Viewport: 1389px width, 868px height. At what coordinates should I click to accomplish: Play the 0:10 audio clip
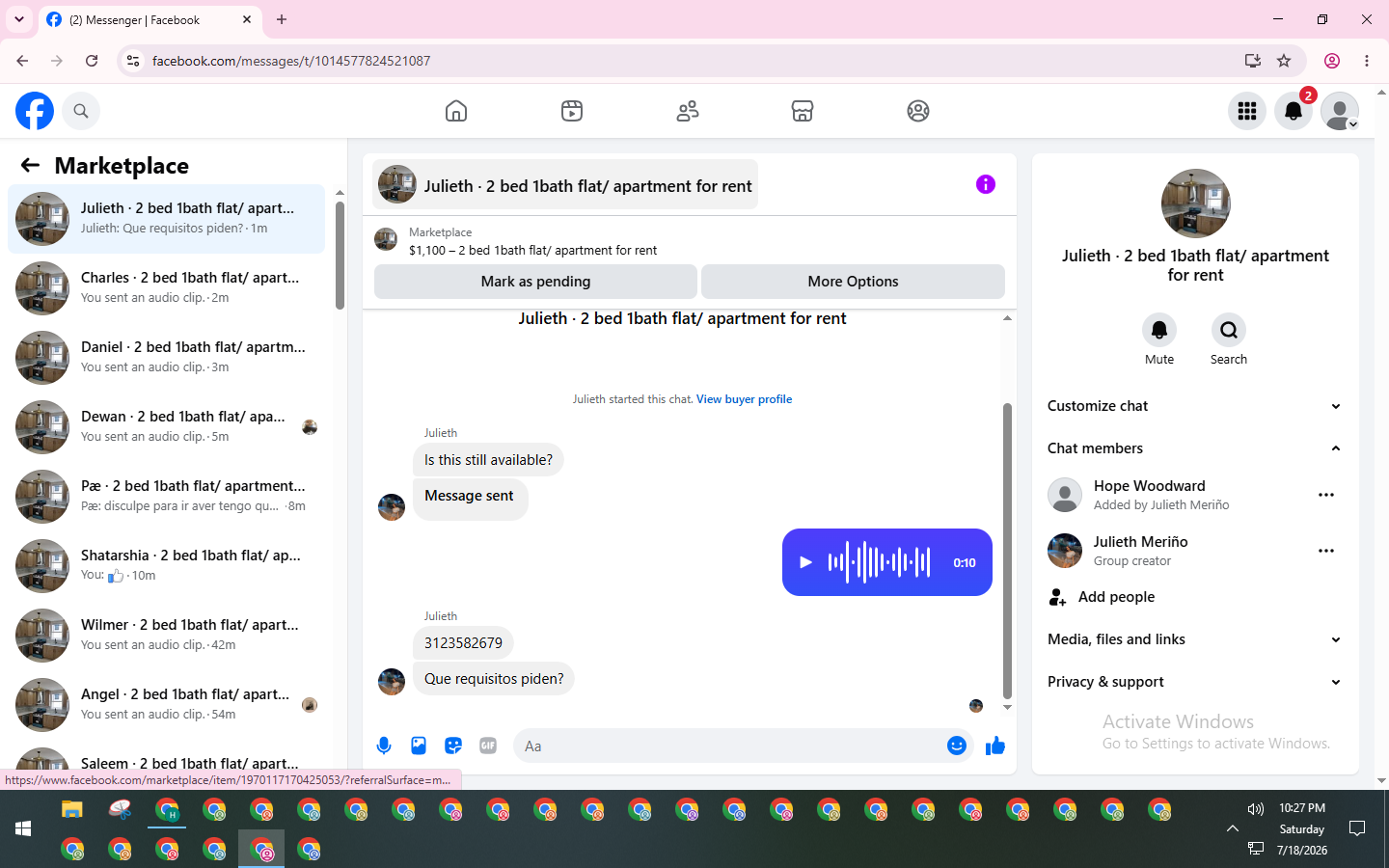[x=805, y=562]
